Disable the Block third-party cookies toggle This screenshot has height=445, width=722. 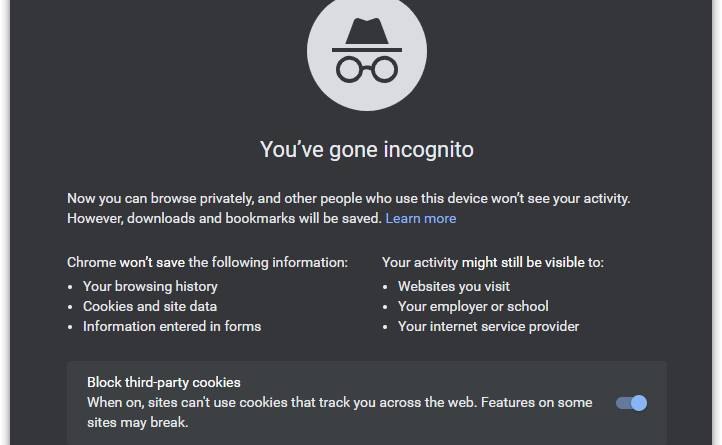(632, 403)
